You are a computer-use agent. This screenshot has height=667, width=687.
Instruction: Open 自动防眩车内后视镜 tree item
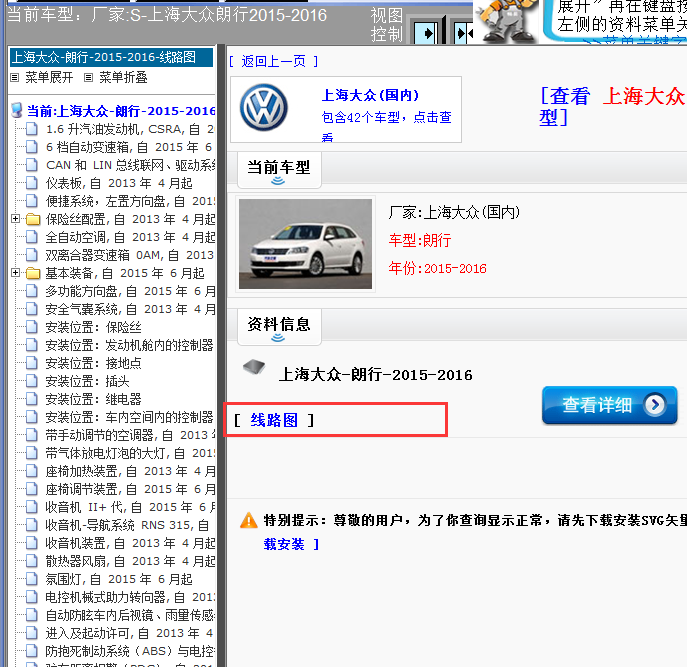[130, 615]
